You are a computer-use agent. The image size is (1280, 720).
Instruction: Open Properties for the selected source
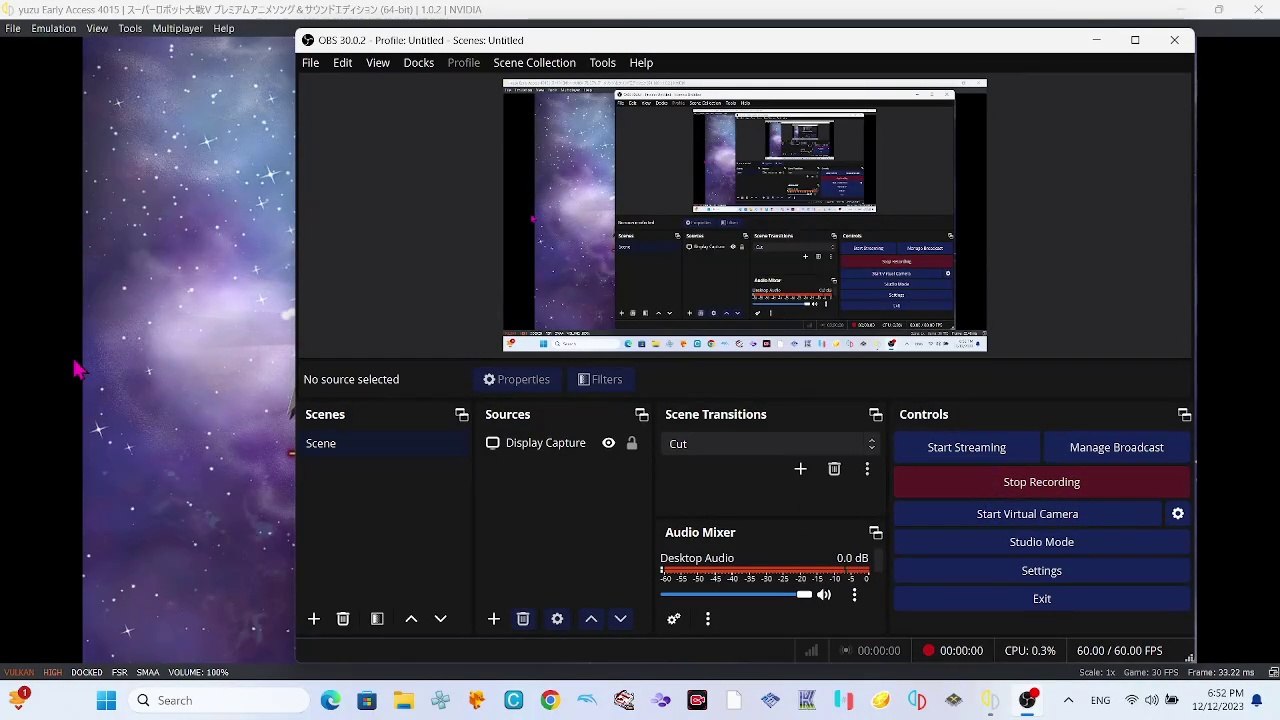[516, 380]
